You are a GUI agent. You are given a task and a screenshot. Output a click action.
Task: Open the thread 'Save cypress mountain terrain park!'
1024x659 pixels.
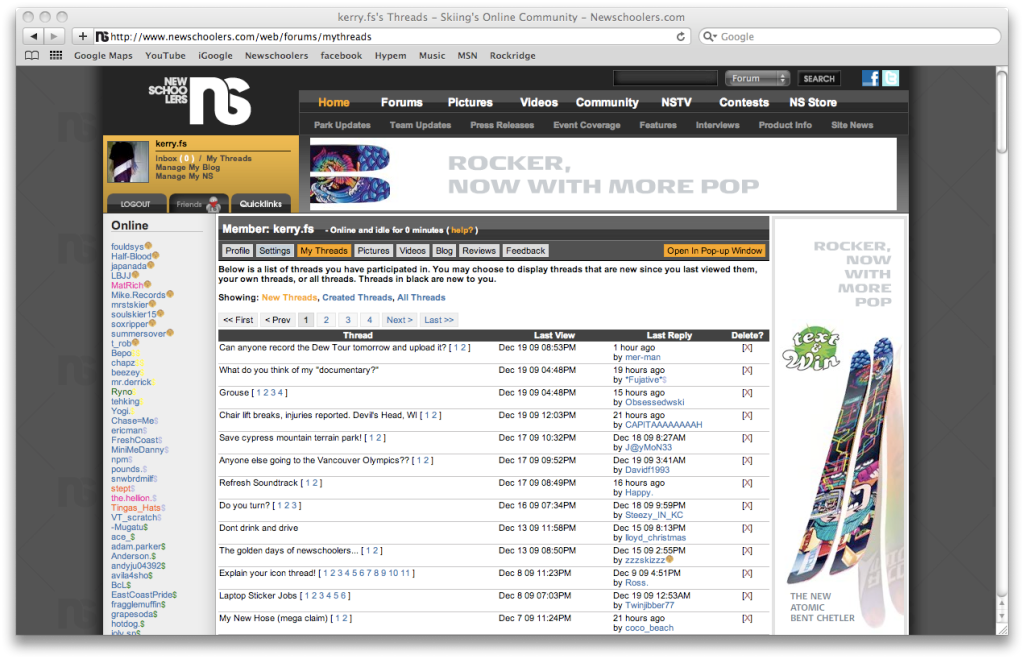tap(292, 437)
